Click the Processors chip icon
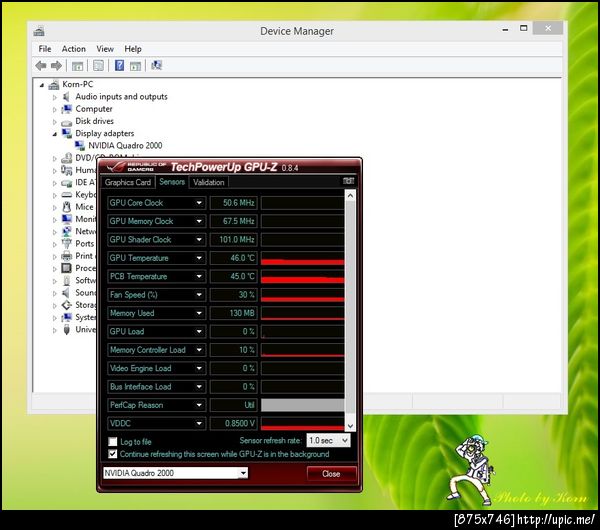 click(67, 268)
